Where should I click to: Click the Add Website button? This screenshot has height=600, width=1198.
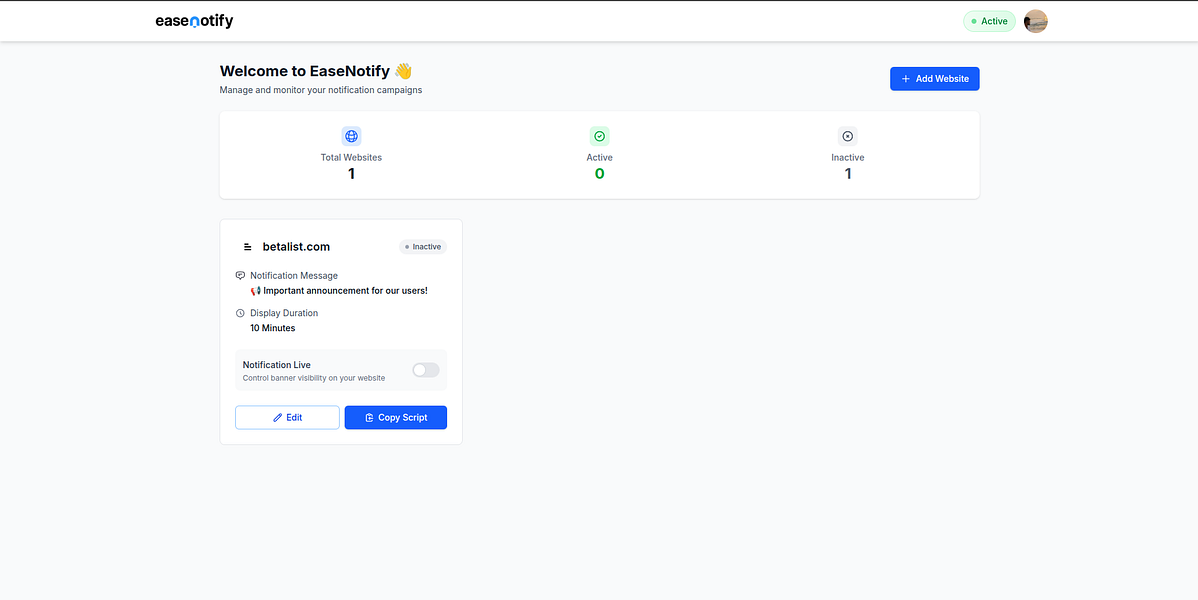coord(934,78)
